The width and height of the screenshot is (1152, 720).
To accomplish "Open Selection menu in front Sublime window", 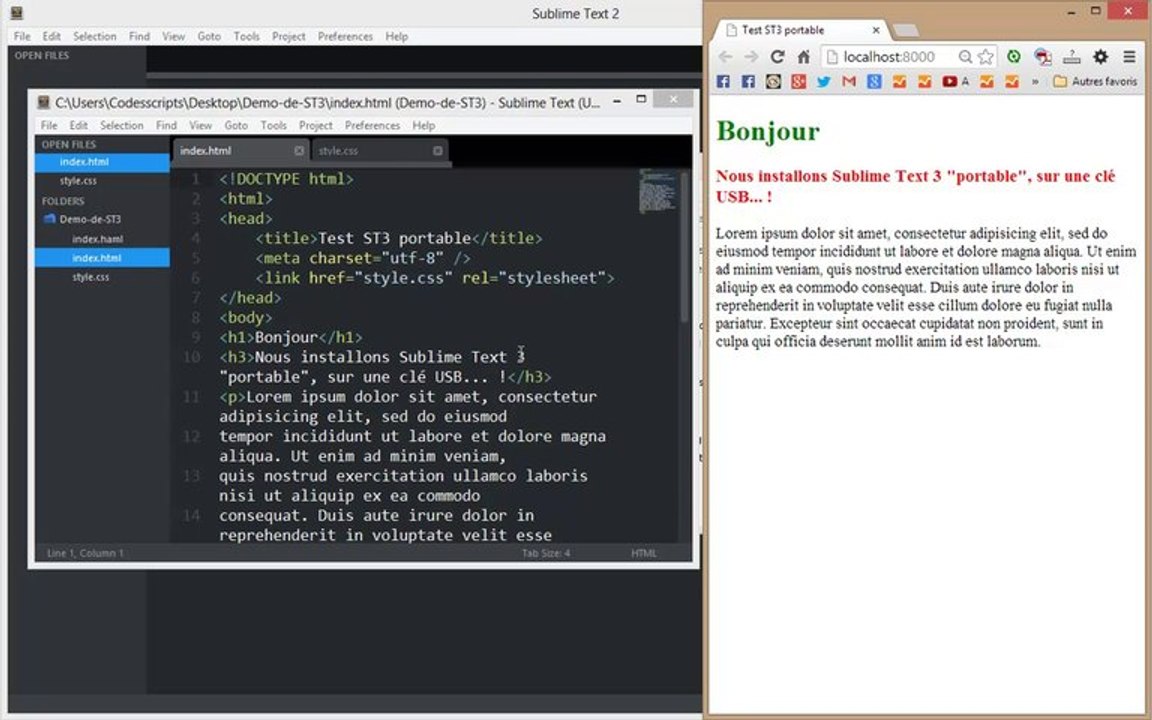I will tap(122, 126).
